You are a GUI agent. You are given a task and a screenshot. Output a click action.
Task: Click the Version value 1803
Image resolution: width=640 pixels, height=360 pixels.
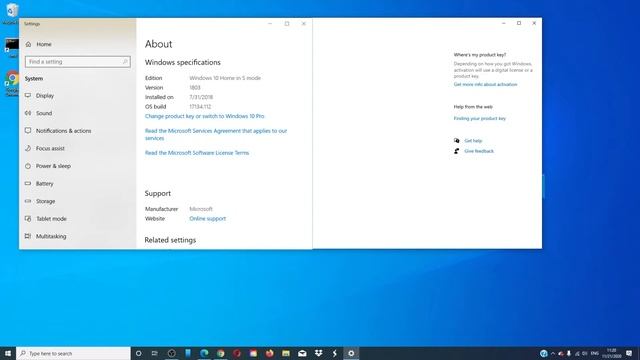[x=195, y=87]
